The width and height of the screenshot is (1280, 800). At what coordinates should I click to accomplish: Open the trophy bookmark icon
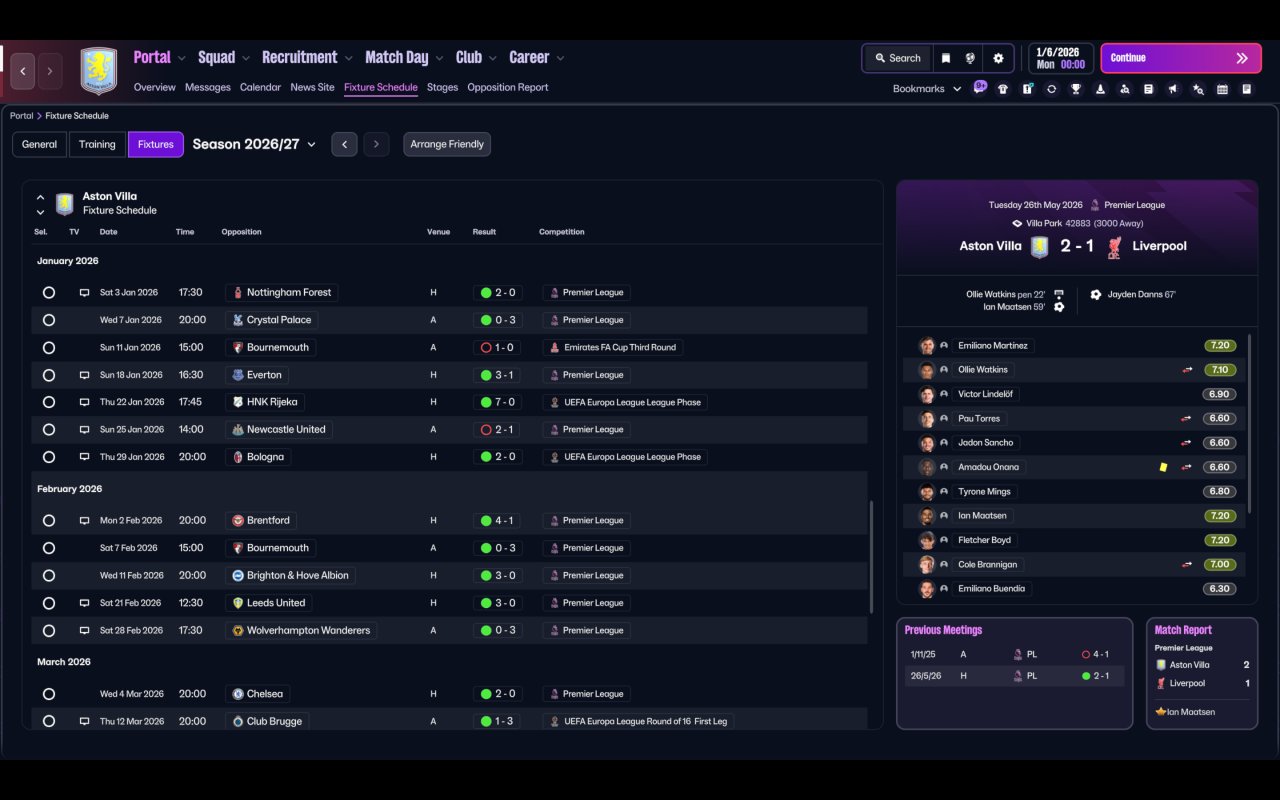pos(1076,89)
